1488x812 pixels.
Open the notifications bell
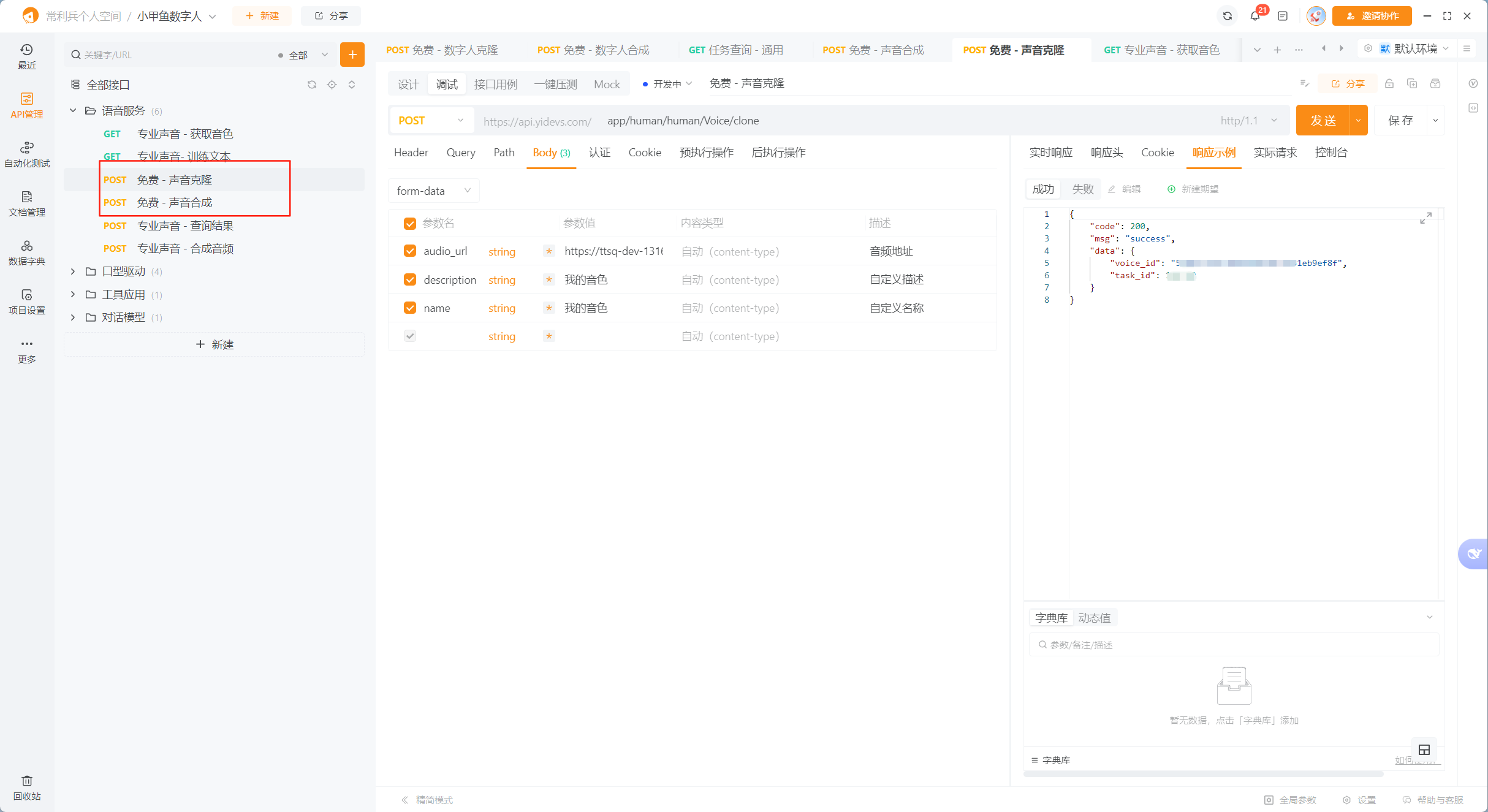[1255, 16]
